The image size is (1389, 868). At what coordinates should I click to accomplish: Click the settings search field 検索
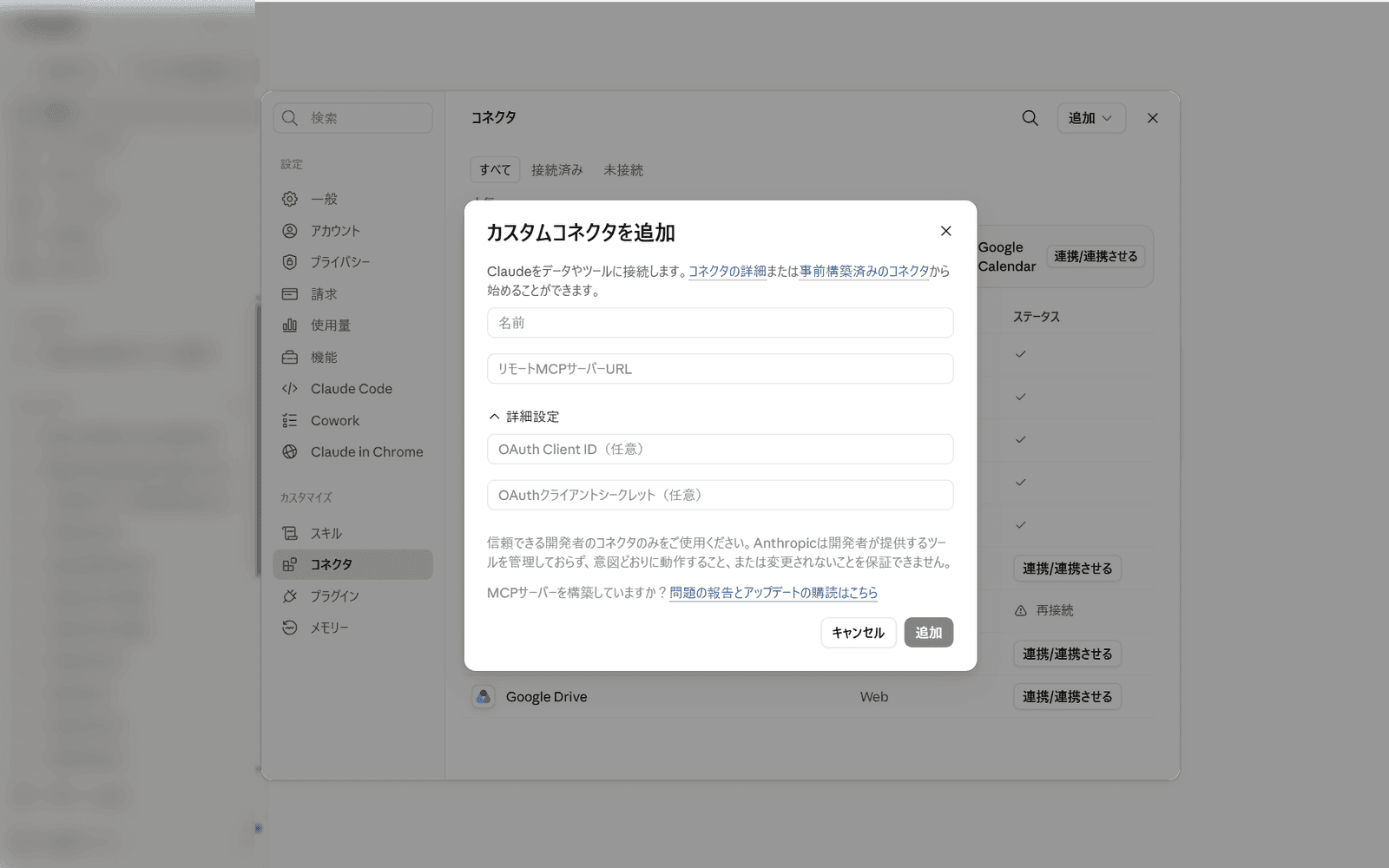click(x=353, y=118)
